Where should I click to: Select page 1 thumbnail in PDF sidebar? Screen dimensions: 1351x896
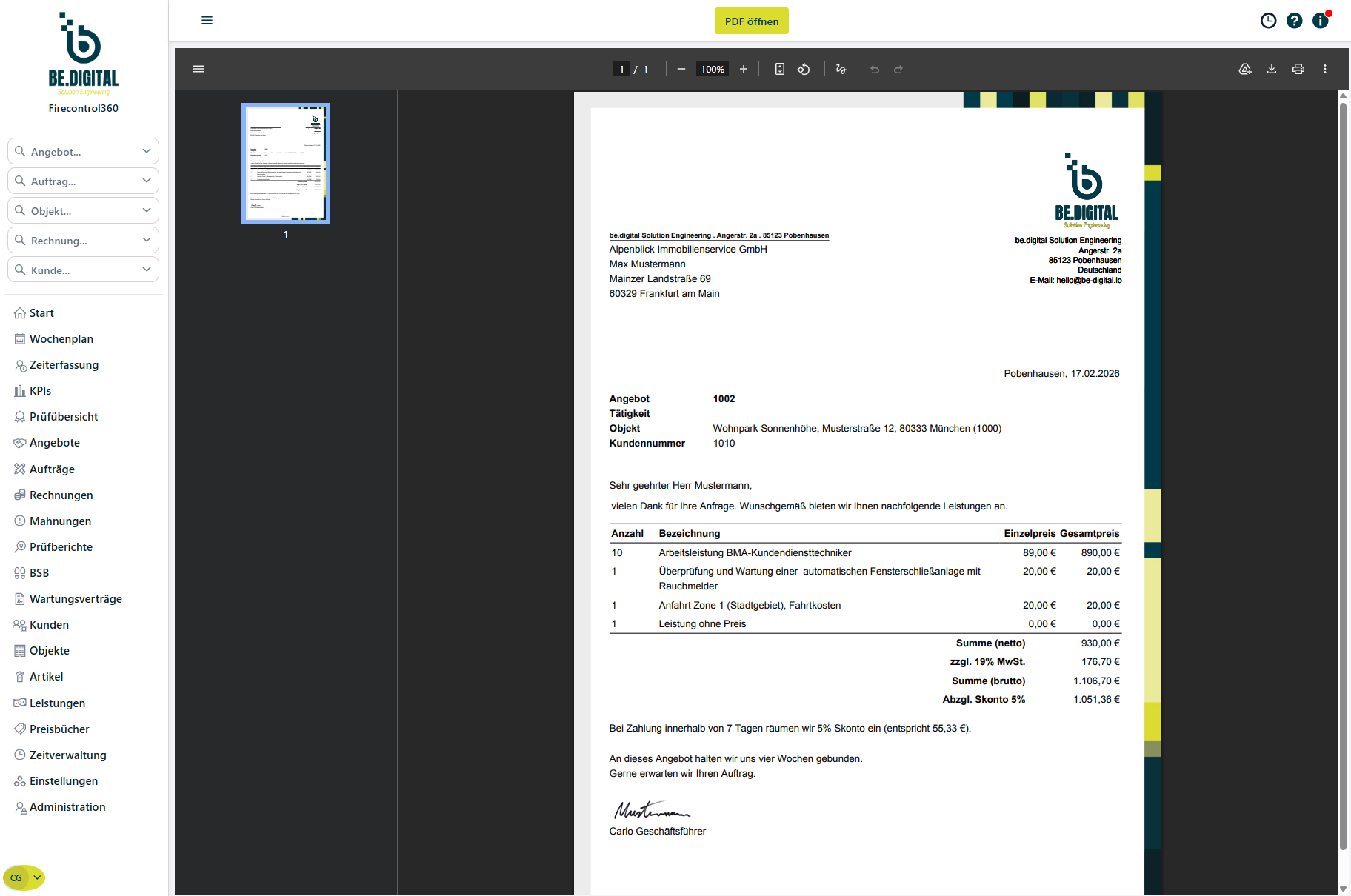[286, 164]
